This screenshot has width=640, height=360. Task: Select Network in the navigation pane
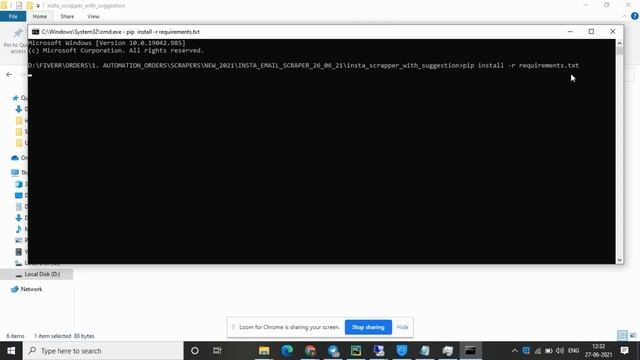[31, 289]
